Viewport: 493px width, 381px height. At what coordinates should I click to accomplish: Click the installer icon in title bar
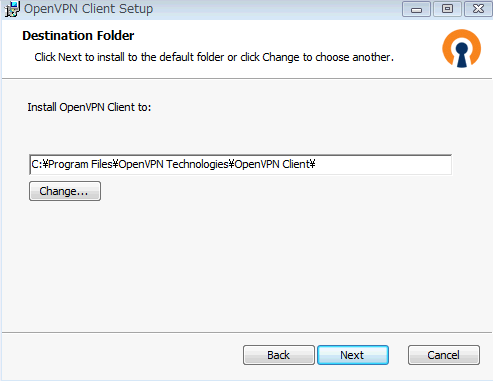pyautogui.click(x=12, y=9)
